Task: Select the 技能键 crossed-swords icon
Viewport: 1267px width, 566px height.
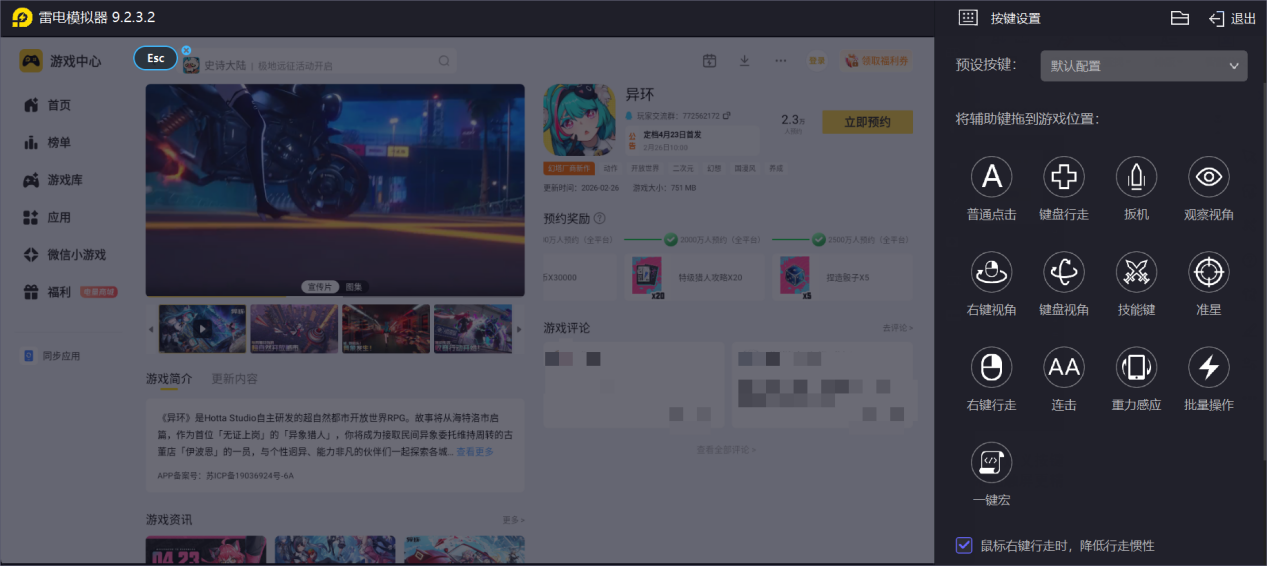Action: pyautogui.click(x=1136, y=272)
